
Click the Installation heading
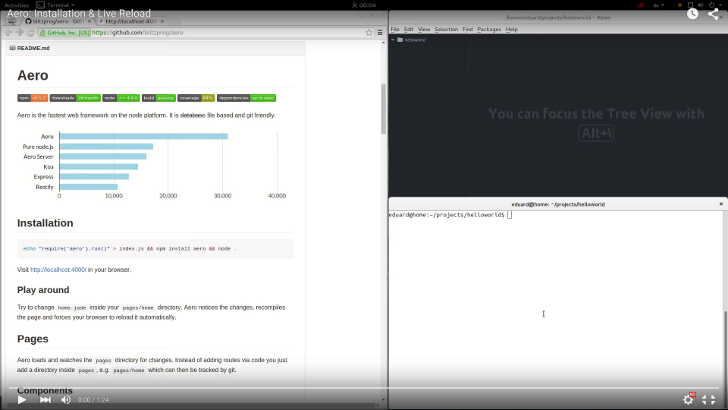(x=45, y=223)
